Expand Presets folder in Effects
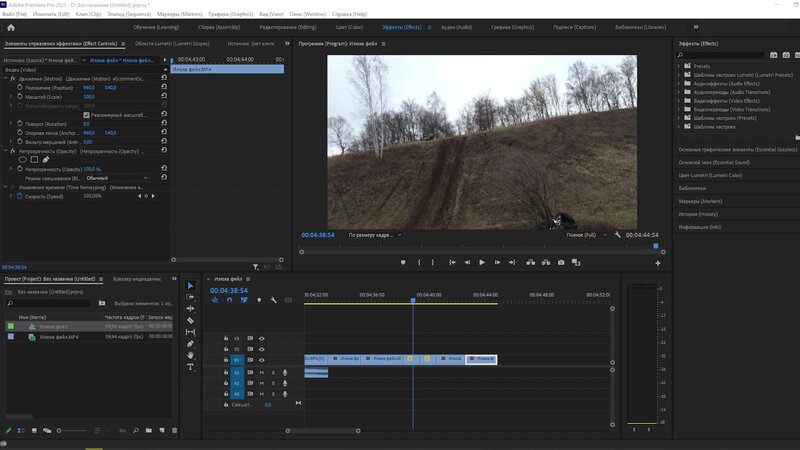The height and width of the screenshot is (450, 800). point(679,66)
